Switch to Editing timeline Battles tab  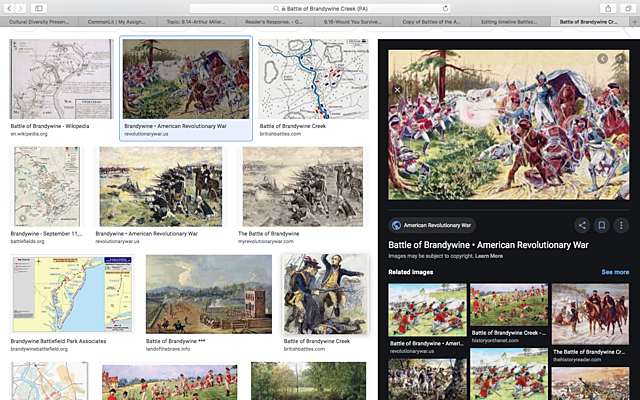coord(510,22)
